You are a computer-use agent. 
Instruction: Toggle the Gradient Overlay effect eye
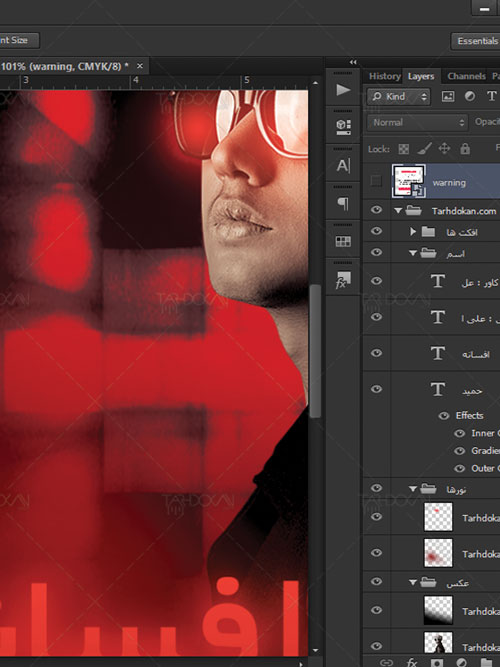460,451
